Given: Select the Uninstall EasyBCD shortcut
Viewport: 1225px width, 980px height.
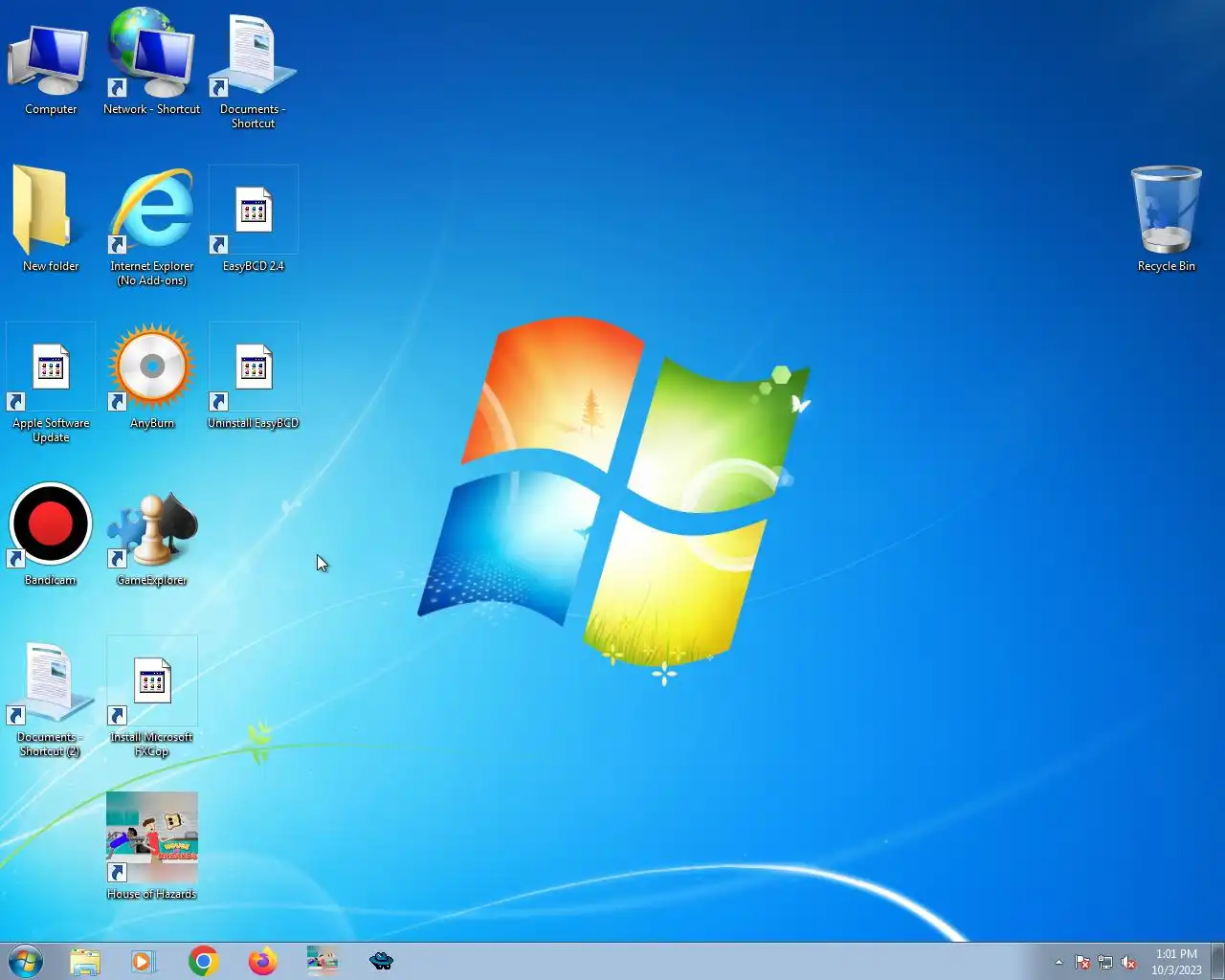Looking at the screenshot, I should (x=254, y=376).
